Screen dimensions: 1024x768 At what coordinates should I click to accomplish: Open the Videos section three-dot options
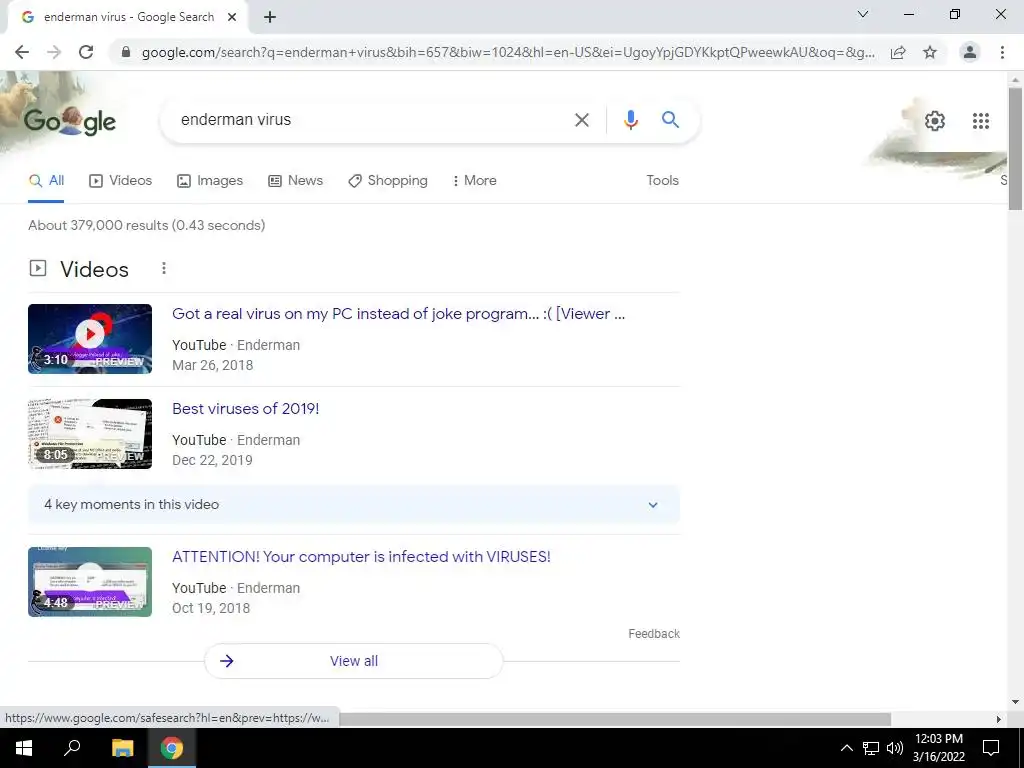click(164, 268)
